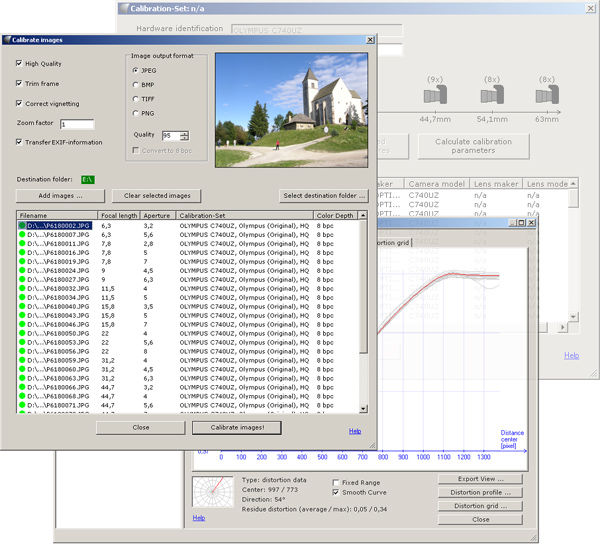600x544 pixels.
Task: Click the 54,1mm lens zoom icon
Action: coord(492,94)
